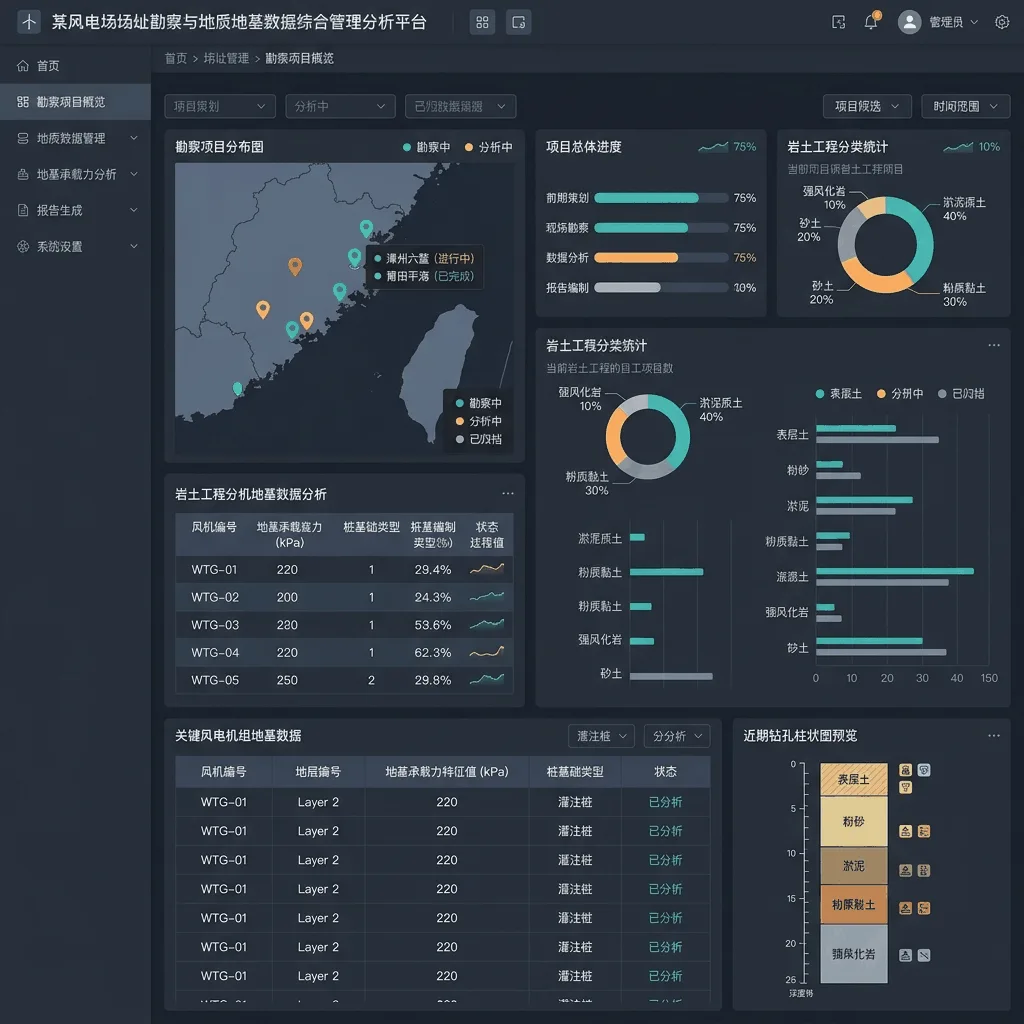The width and height of the screenshot is (1024, 1024).
Task: Click last icon beside 强风化岩 layer
Action: click(x=923, y=955)
